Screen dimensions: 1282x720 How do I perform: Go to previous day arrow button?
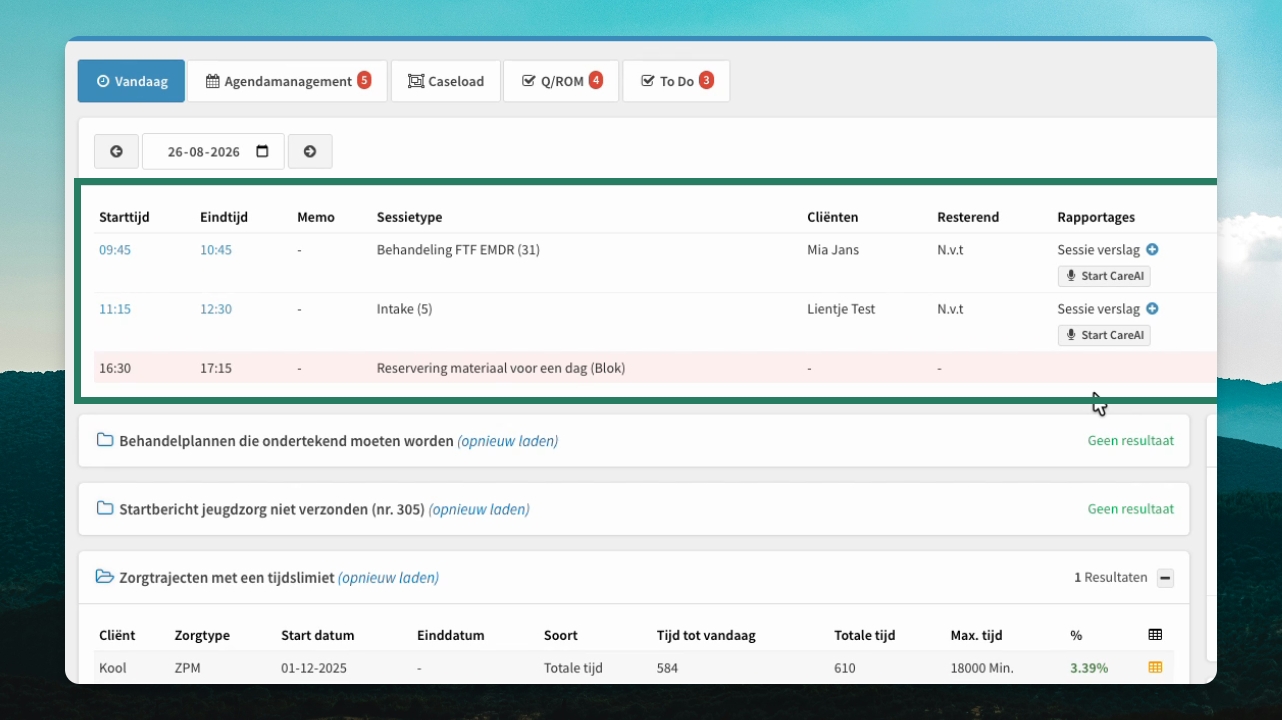[x=116, y=152]
